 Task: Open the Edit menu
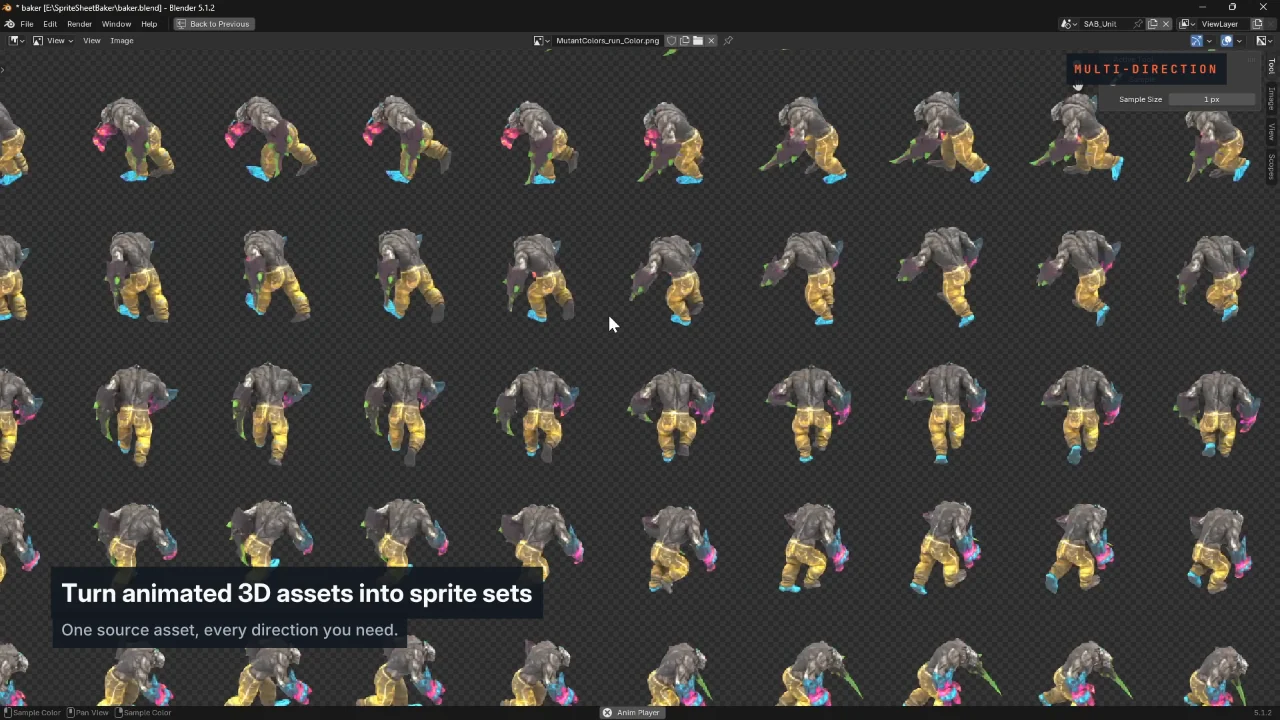coord(50,24)
